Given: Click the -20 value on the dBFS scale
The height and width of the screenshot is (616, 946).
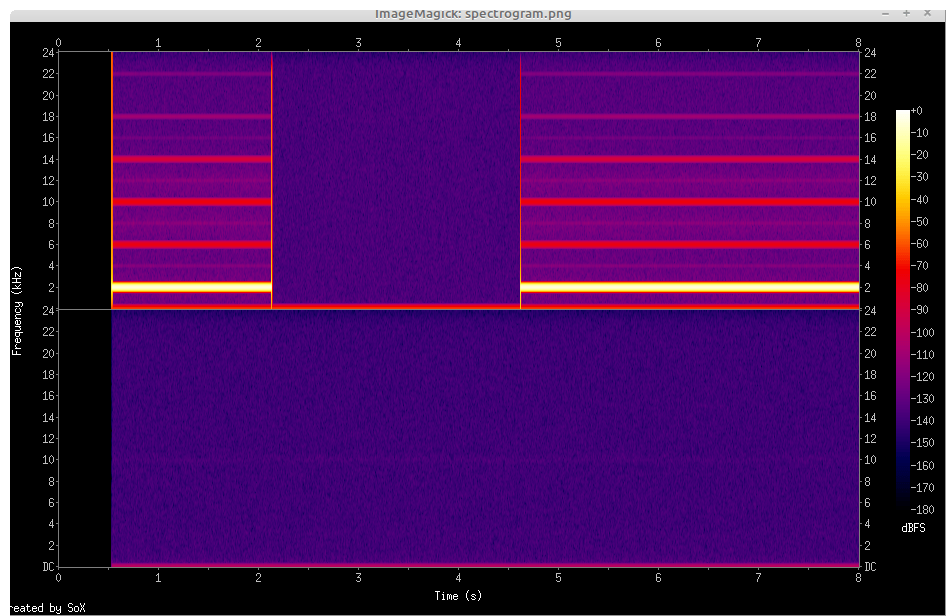Looking at the screenshot, I should [x=920, y=155].
